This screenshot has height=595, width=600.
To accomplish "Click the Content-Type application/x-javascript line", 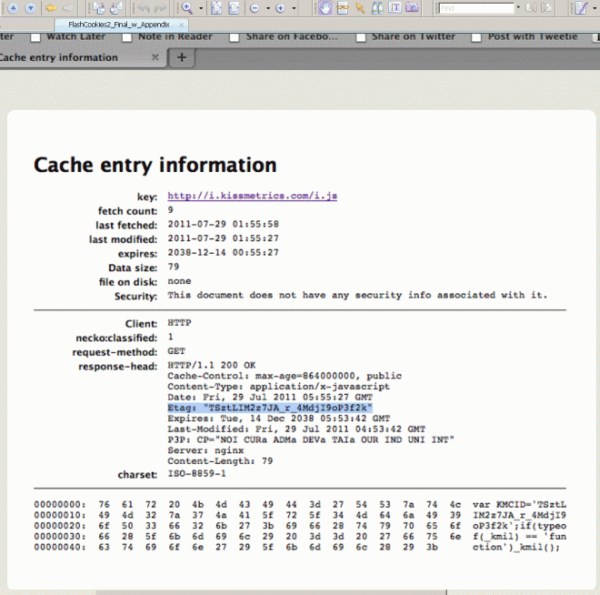I will point(278,386).
